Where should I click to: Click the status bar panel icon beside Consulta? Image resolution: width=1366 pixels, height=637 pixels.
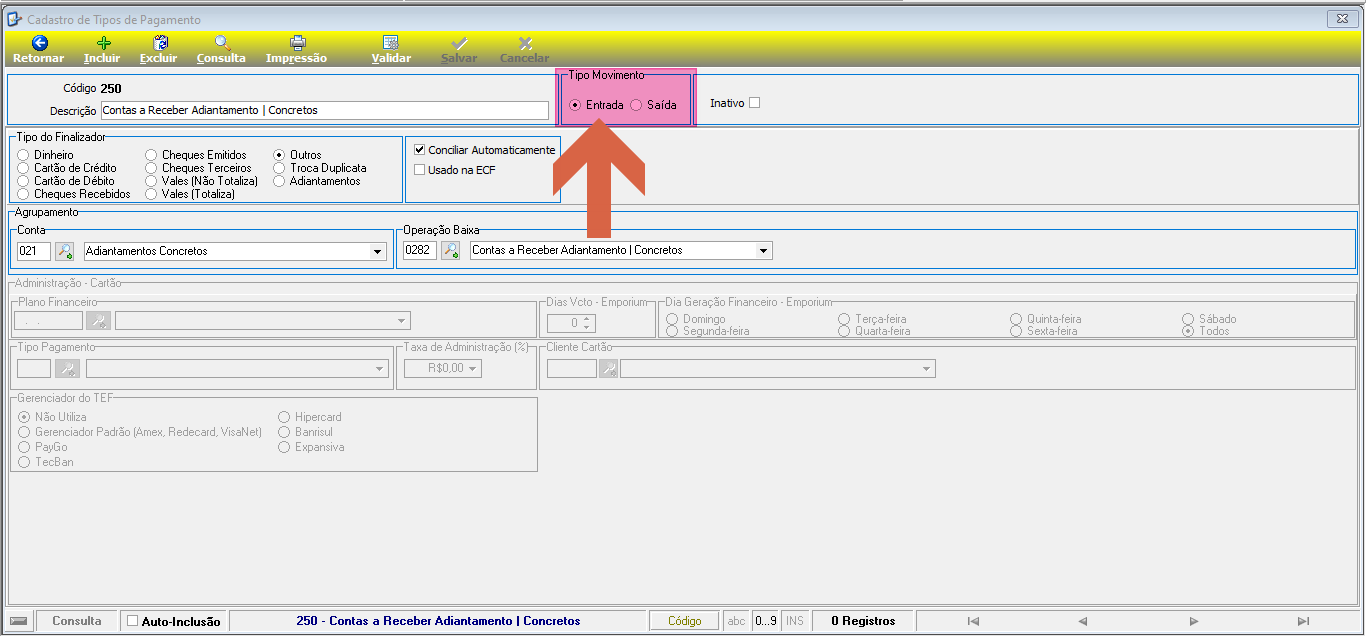click(20, 621)
